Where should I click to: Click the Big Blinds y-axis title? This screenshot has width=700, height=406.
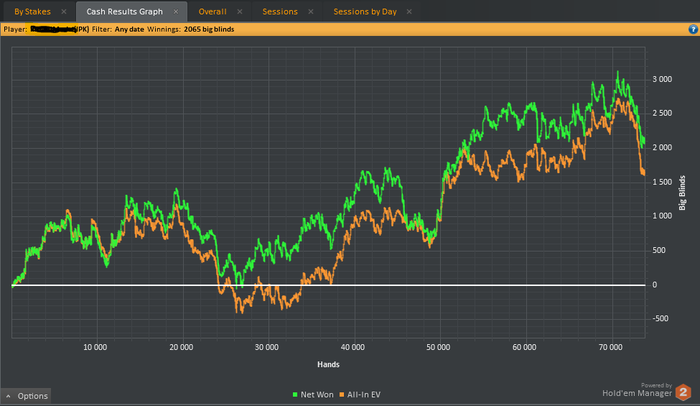tap(682, 193)
